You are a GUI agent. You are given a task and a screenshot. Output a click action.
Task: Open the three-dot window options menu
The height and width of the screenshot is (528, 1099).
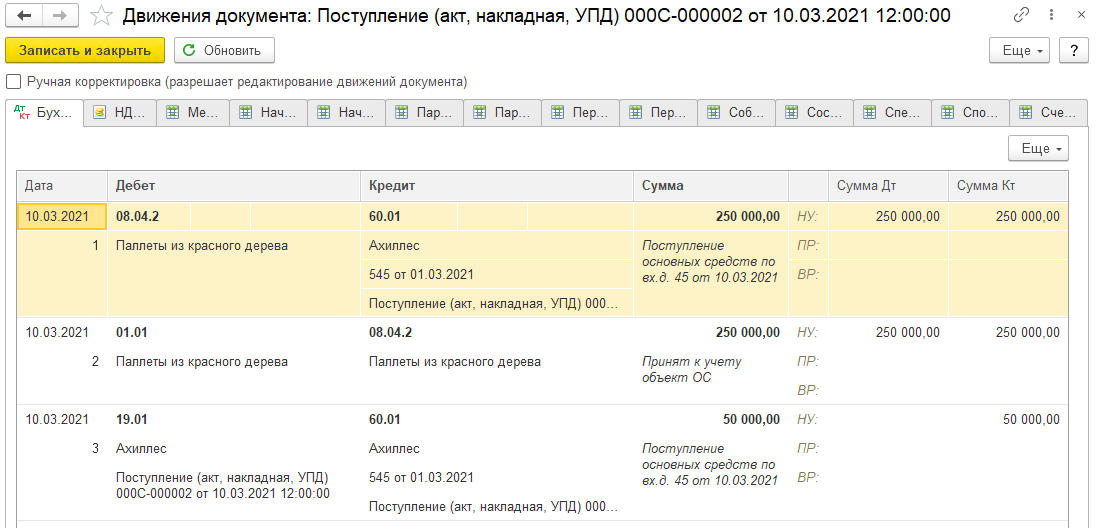pyautogui.click(x=1050, y=16)
